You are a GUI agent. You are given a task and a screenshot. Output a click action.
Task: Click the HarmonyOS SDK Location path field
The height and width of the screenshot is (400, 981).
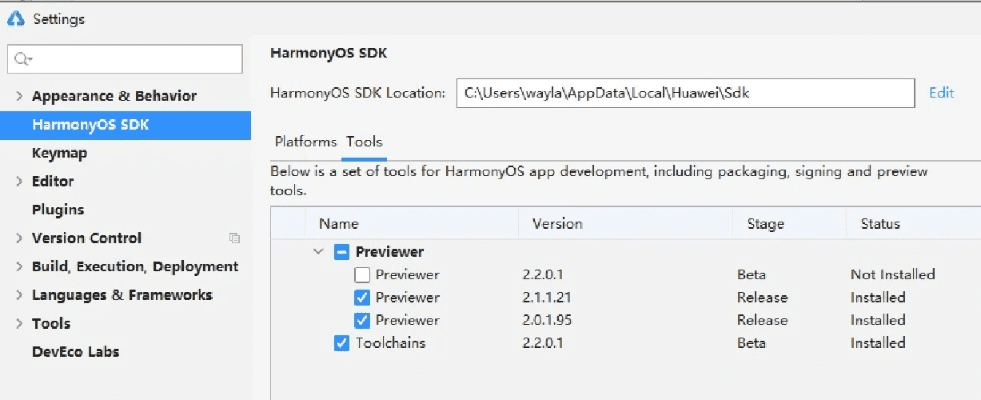point(685,93)
